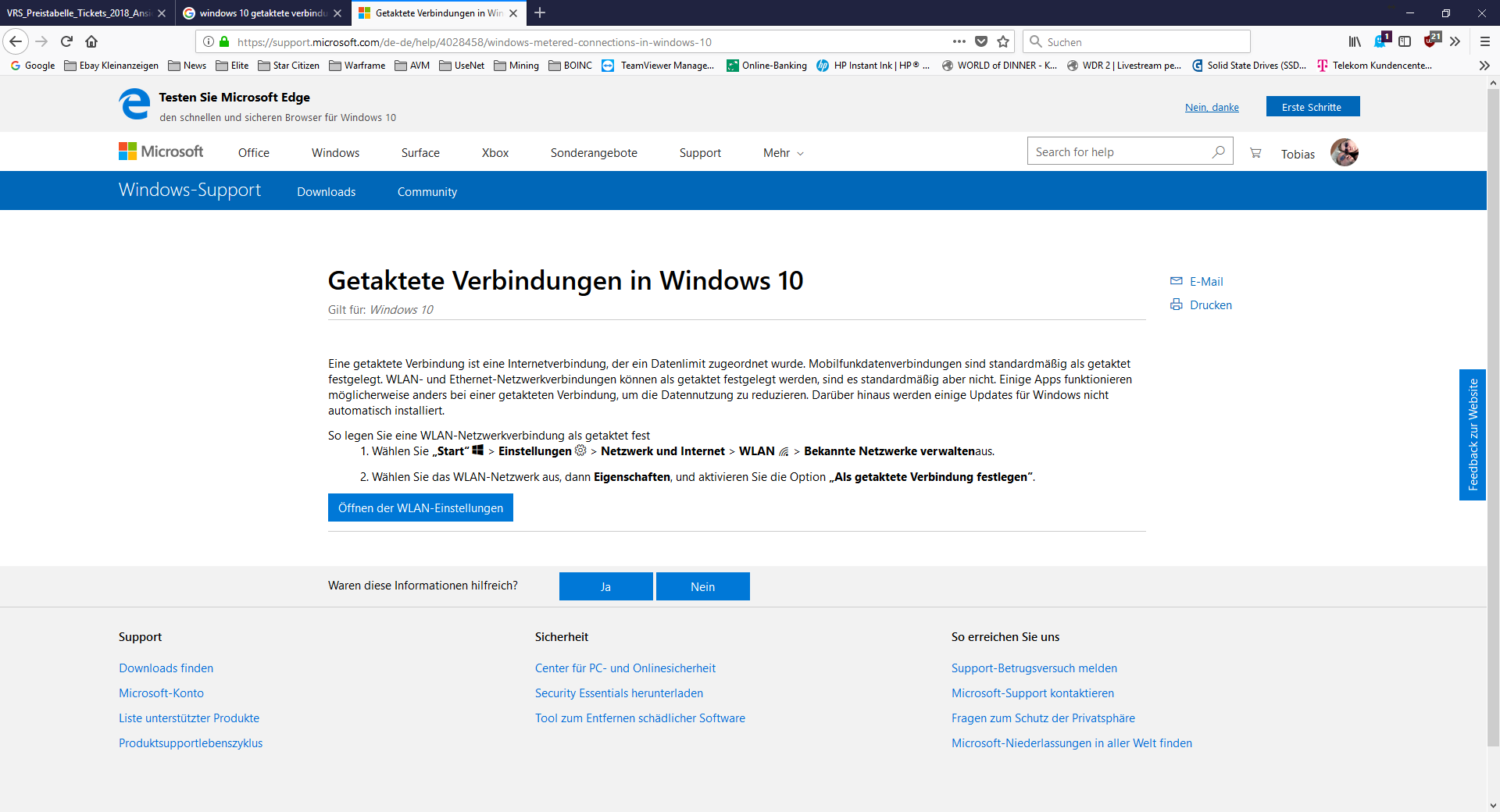The width and height of the screenshot is (1500, 812).
Task: Open Feedback zur Website side tab
Action: point(1473,435)
